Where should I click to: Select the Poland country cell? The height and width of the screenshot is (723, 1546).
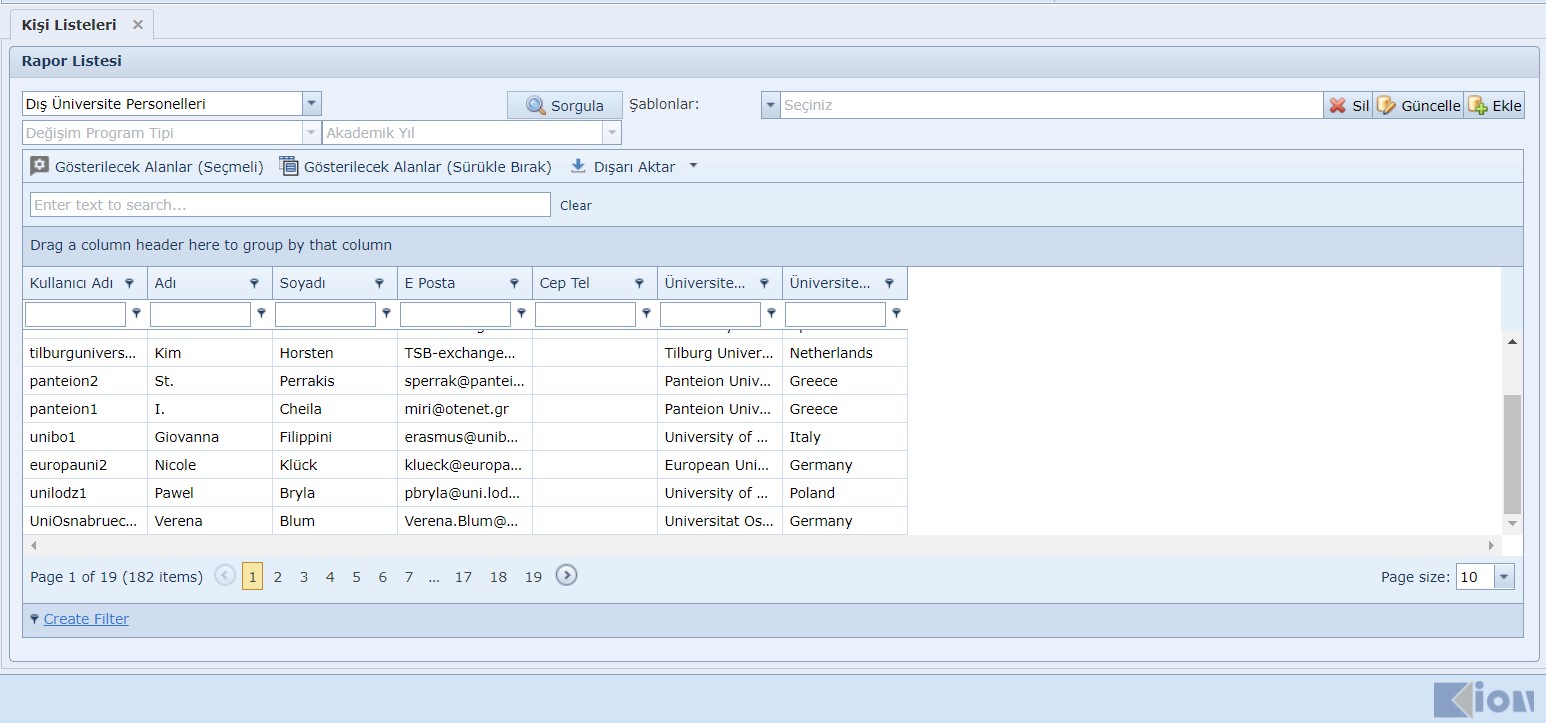click(845, 493)
